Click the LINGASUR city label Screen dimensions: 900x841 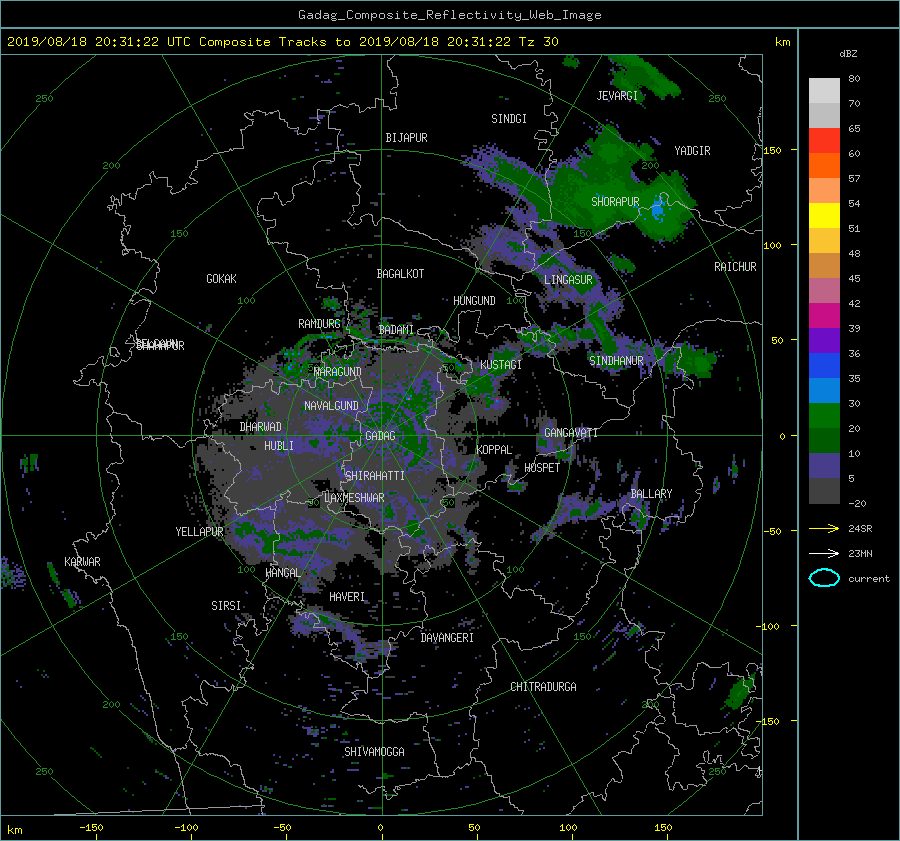pyautogui.click(x=568, y=280)
